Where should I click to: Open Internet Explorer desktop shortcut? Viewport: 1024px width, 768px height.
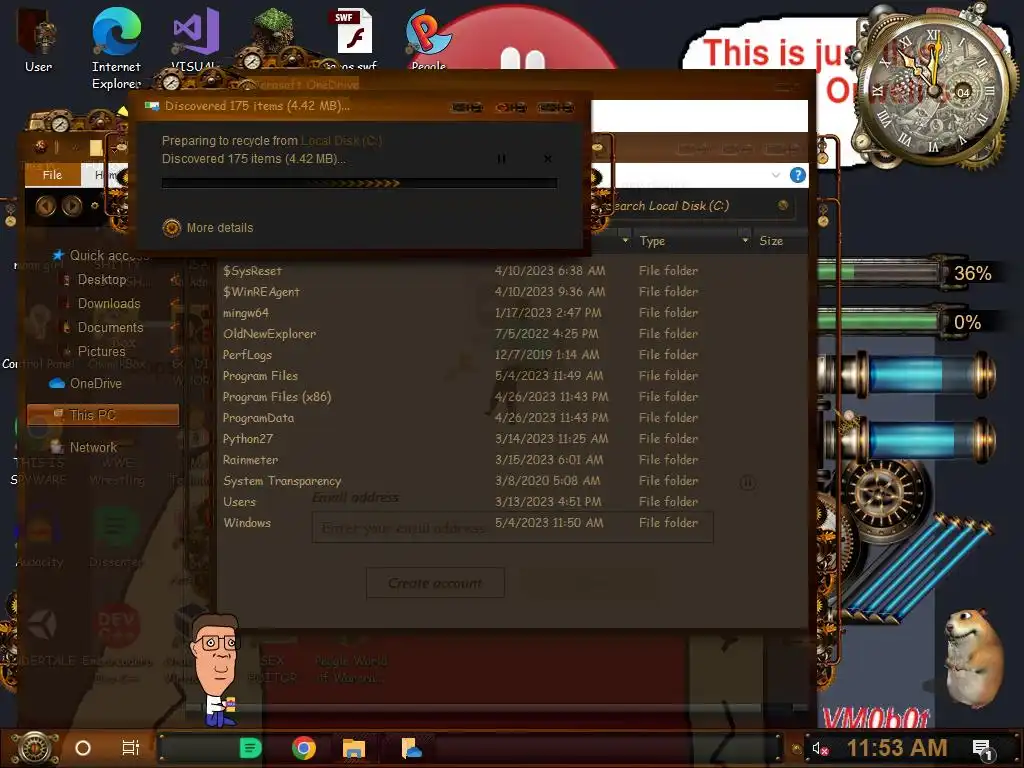pyautogui.click(x=116, y=49)
